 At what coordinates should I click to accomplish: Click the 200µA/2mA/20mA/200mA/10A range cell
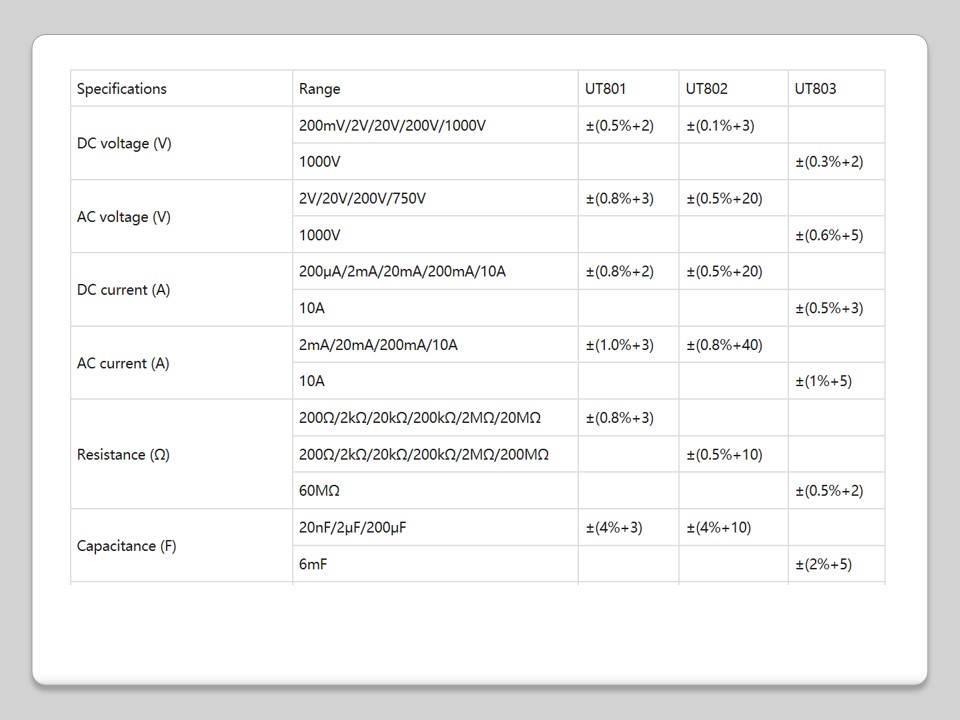[402, 271]
